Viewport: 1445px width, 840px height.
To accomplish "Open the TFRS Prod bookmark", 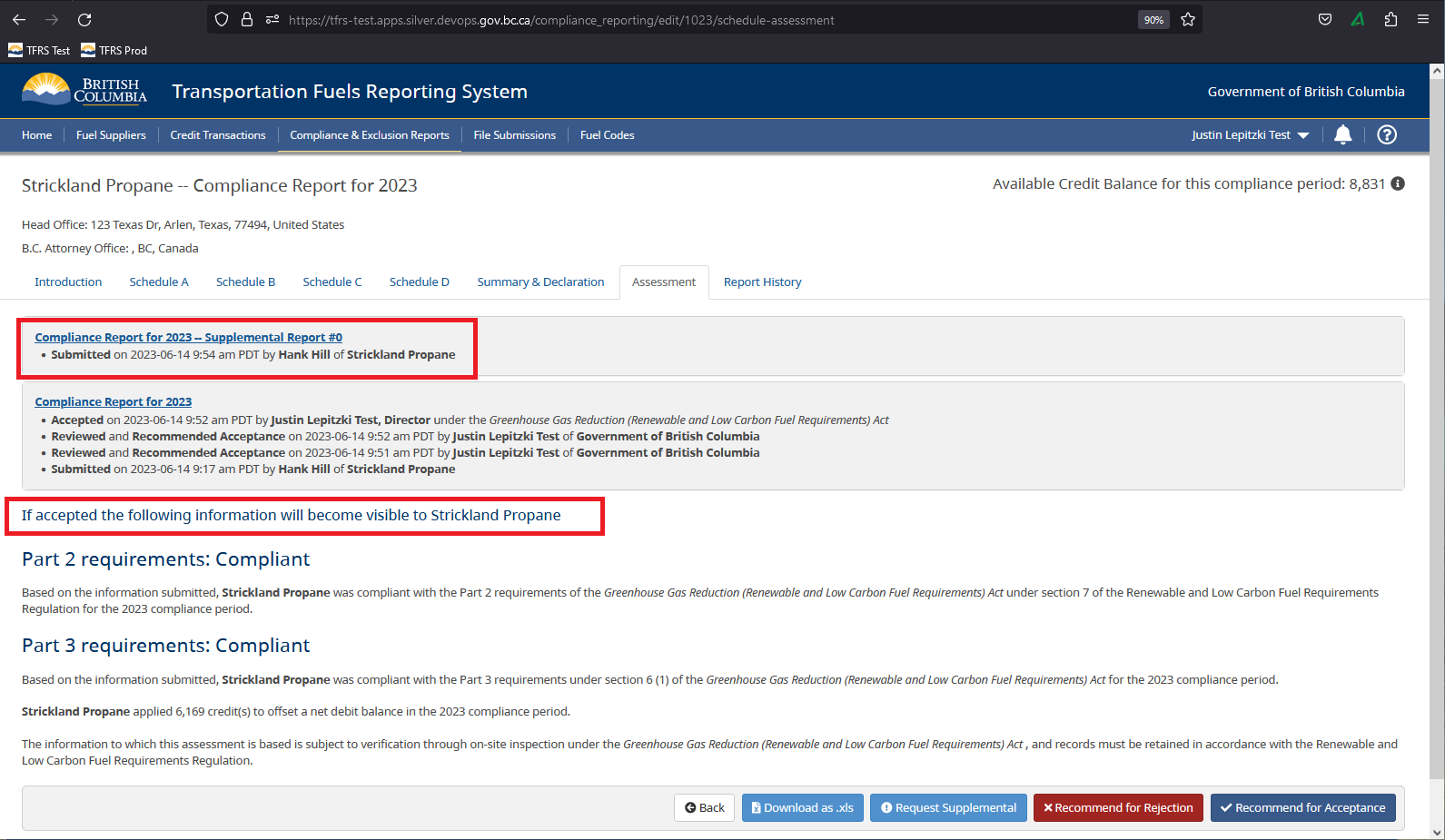I will point(114,50).
